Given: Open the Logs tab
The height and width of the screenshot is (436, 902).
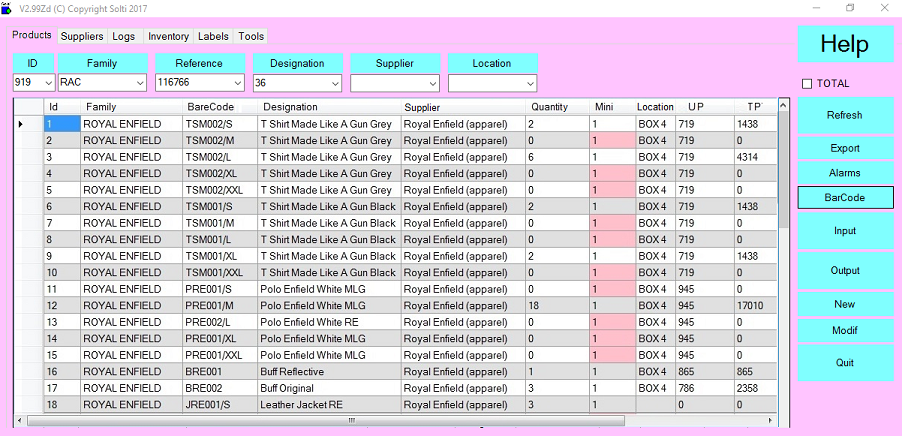Looking at the screenshot, I should tap(124, 36).
